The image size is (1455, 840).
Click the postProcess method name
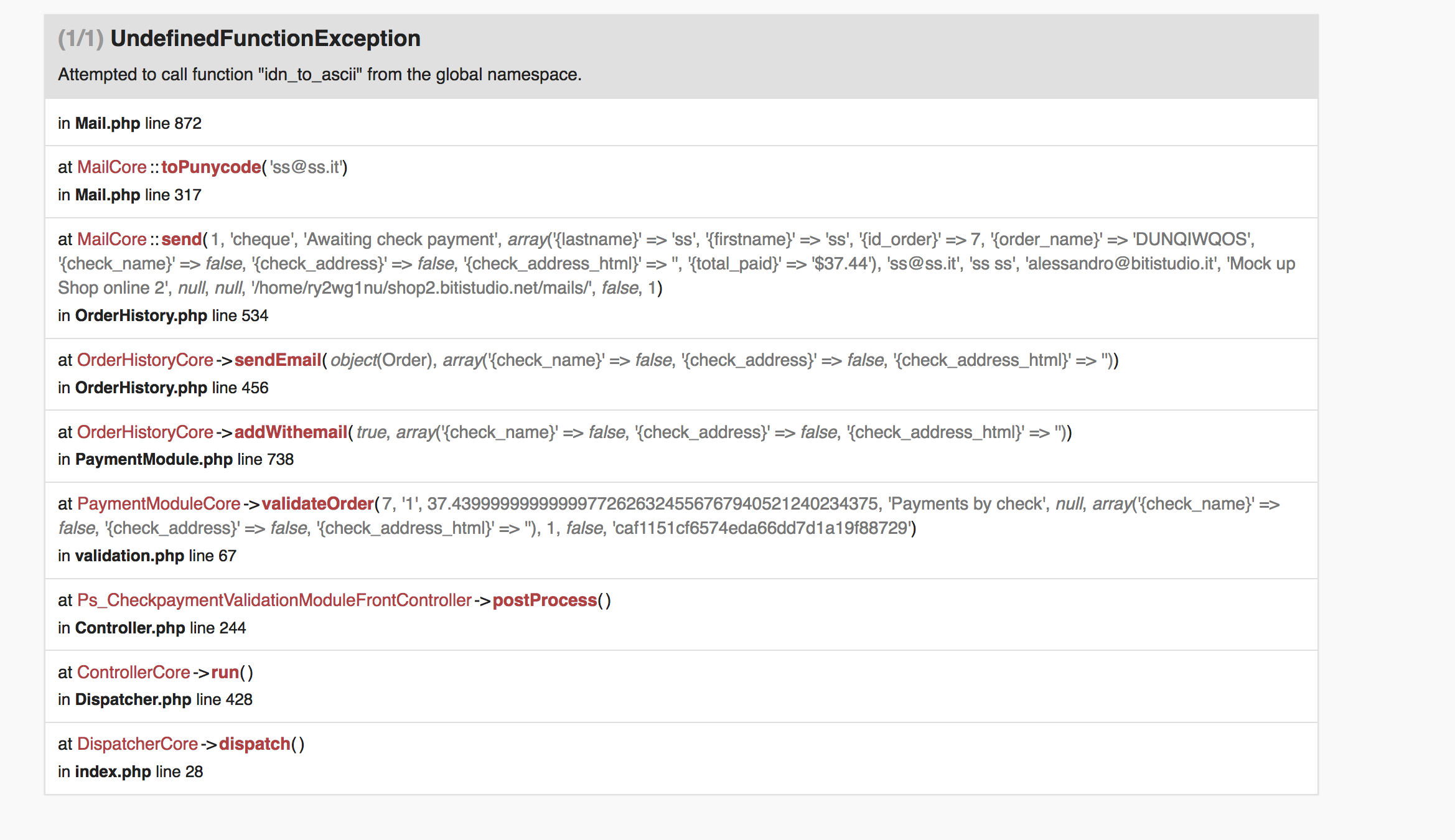click(545, 600)
